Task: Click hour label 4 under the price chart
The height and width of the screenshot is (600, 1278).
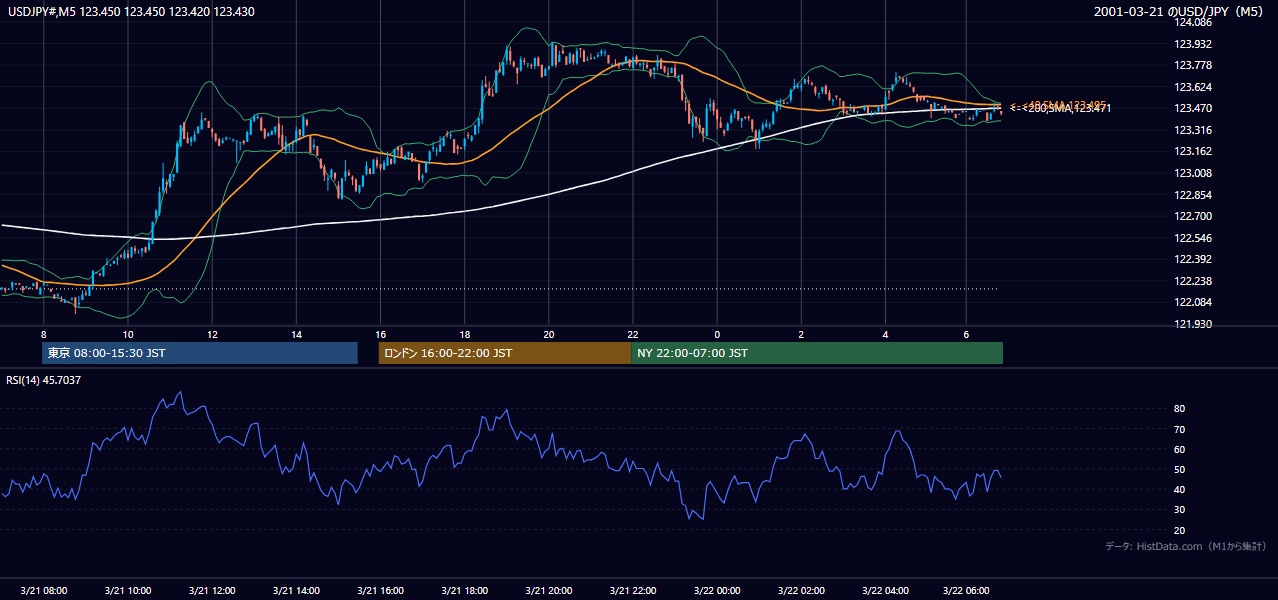Action: 885,334
